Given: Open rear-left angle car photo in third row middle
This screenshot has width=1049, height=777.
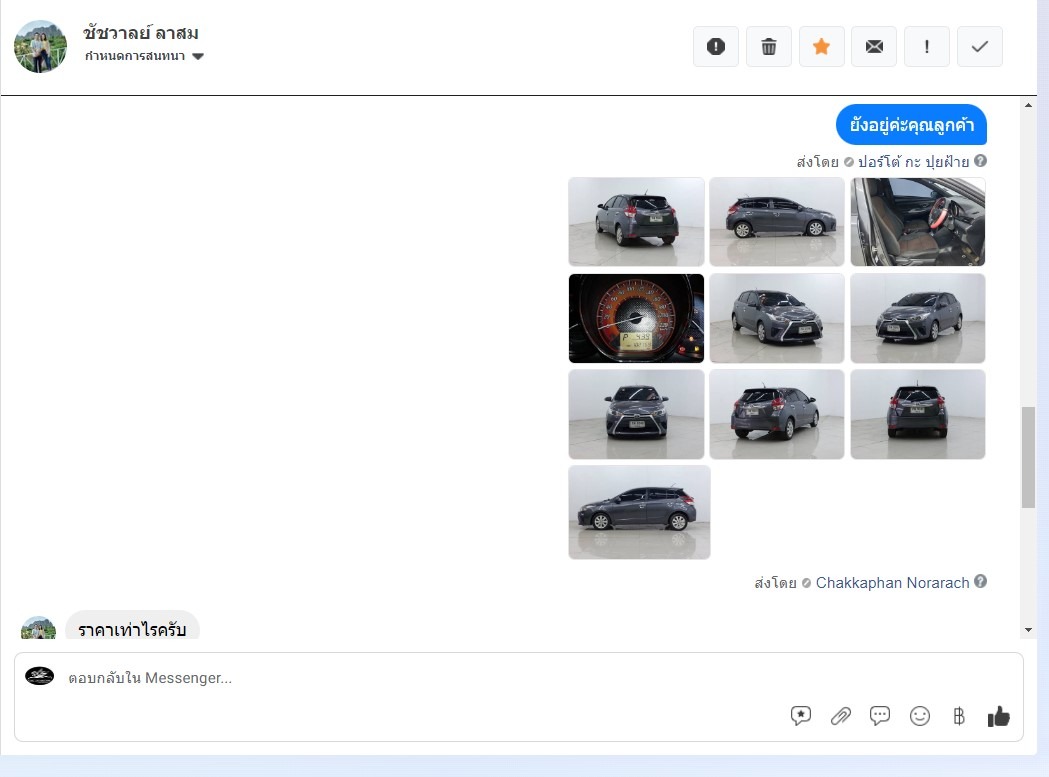Looking at the screenshot, I should (777, 414).
